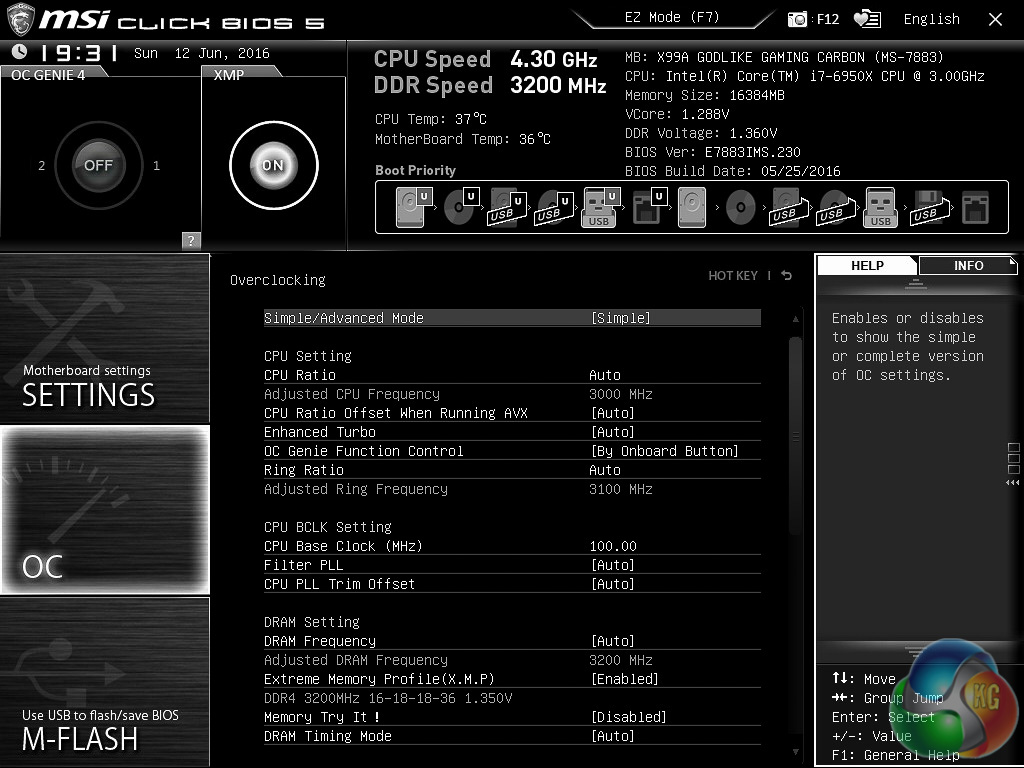Change the language from English
The width and height of the screenshot is (1024, 768).
[931, 19]
